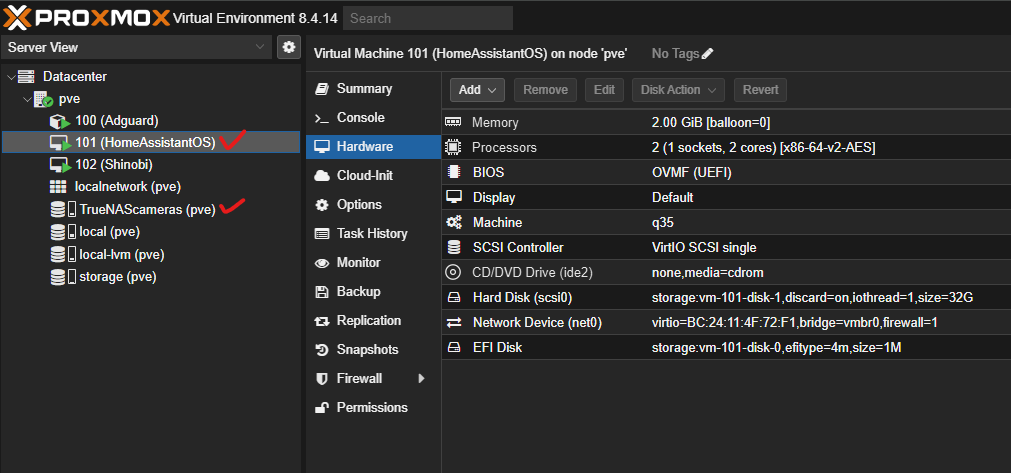Click the CD/DVD Drive disc icon
The image size is (1011, 473).
tap(453, 272)
